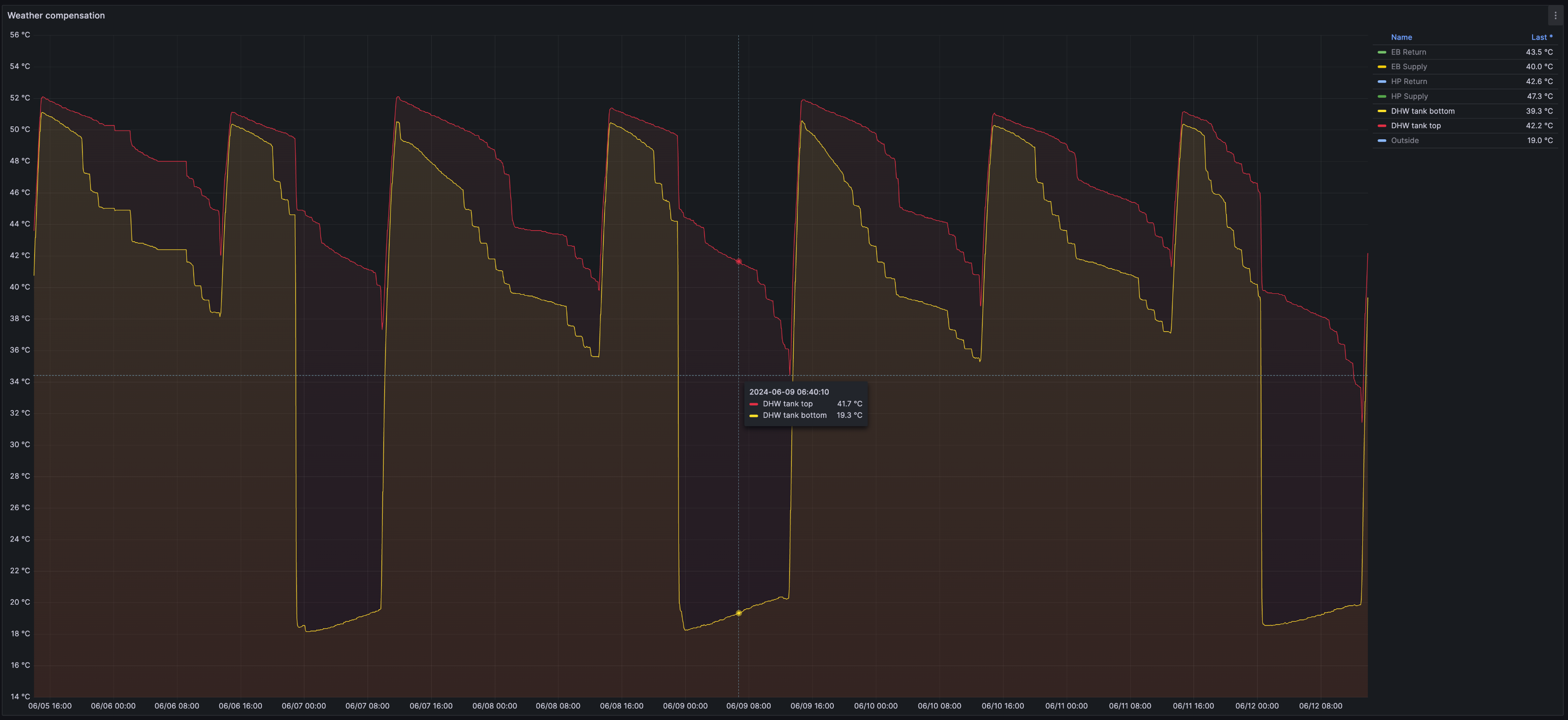
Task: Toggle EB Supply series in legend
Action: coord(1408,67)
